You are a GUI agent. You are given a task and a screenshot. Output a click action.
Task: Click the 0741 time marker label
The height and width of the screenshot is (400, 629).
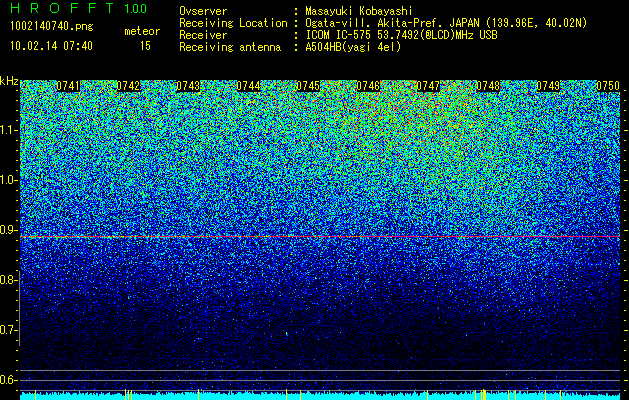click(68, 86)
